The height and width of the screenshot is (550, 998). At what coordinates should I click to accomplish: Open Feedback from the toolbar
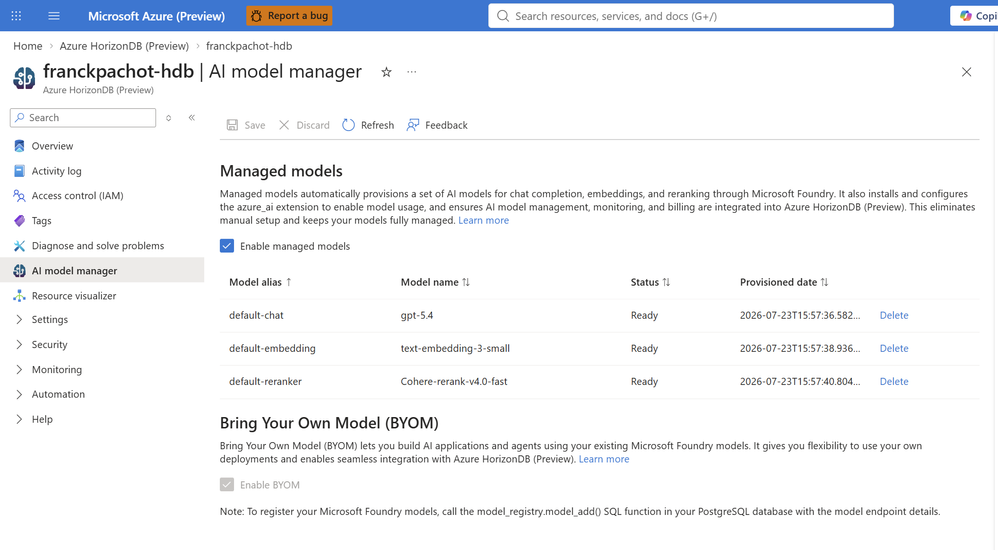coord(437,125)
